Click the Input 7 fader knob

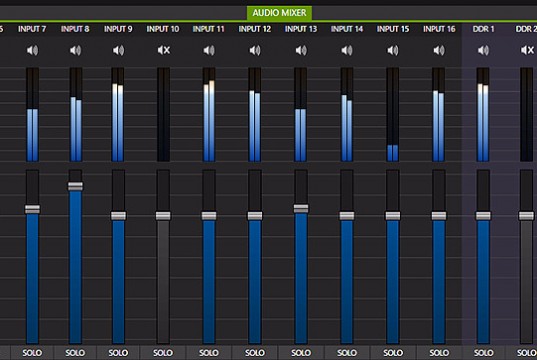33,209
